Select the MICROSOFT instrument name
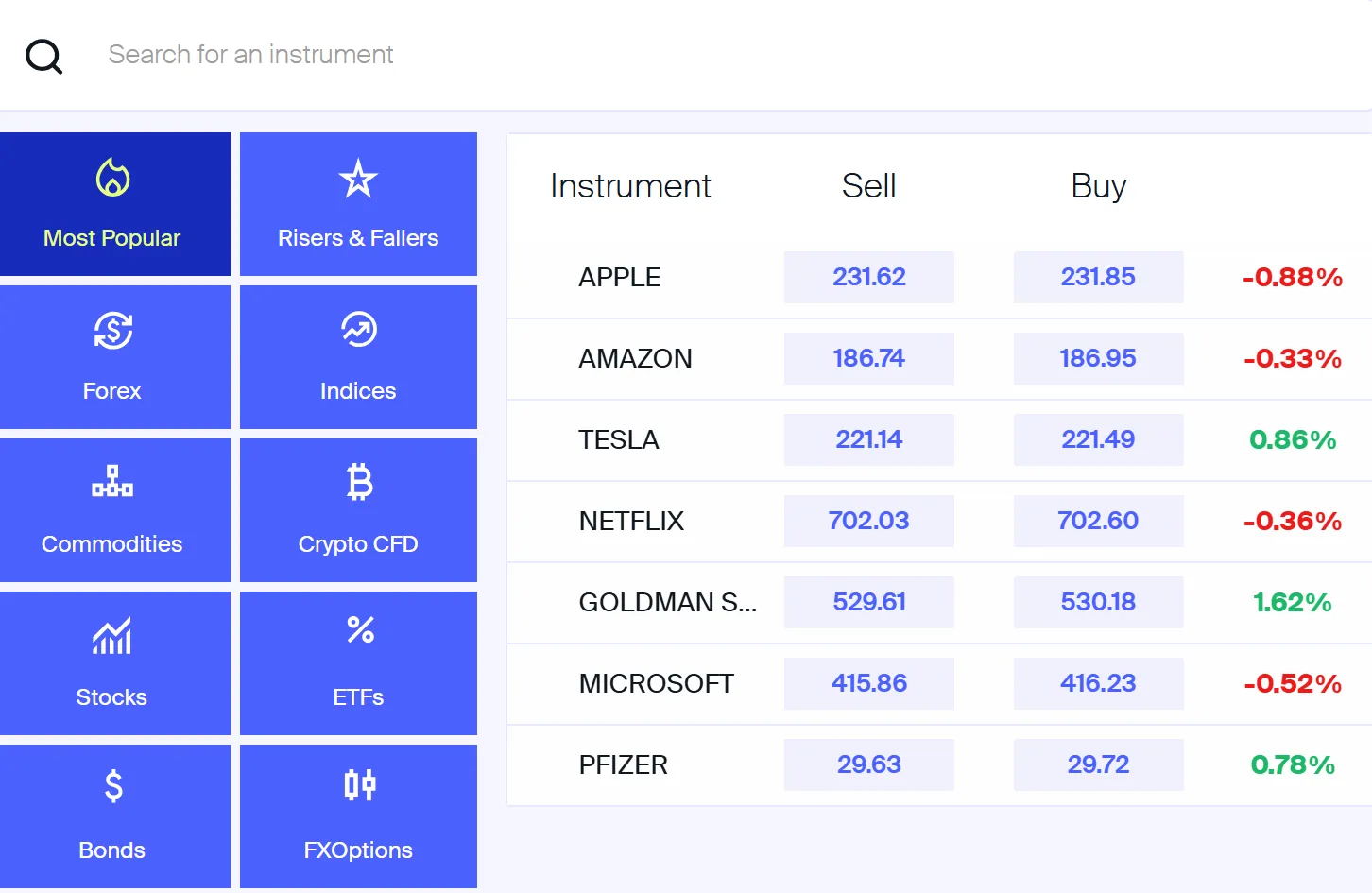 click(x=657, y=684)
